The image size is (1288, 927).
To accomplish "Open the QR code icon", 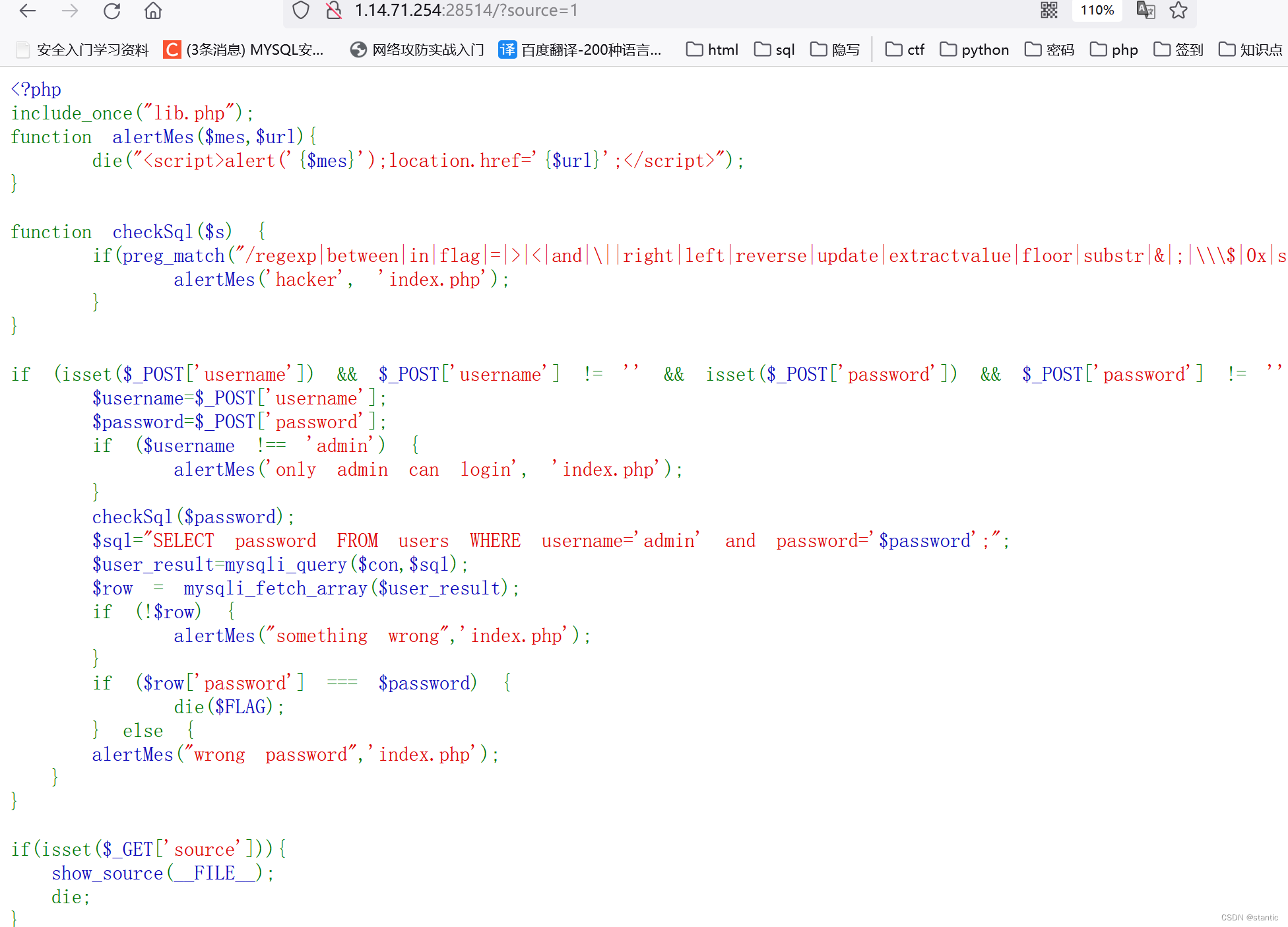I will point(1049,11).
